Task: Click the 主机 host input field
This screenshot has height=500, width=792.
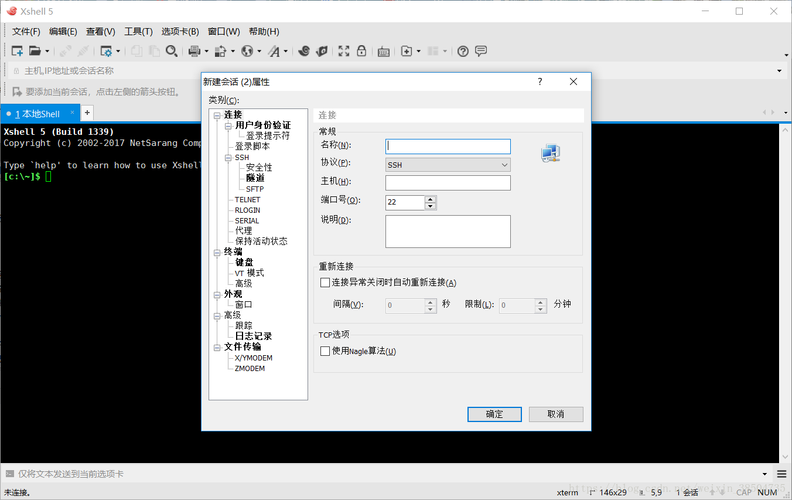Action: (448, 183)
